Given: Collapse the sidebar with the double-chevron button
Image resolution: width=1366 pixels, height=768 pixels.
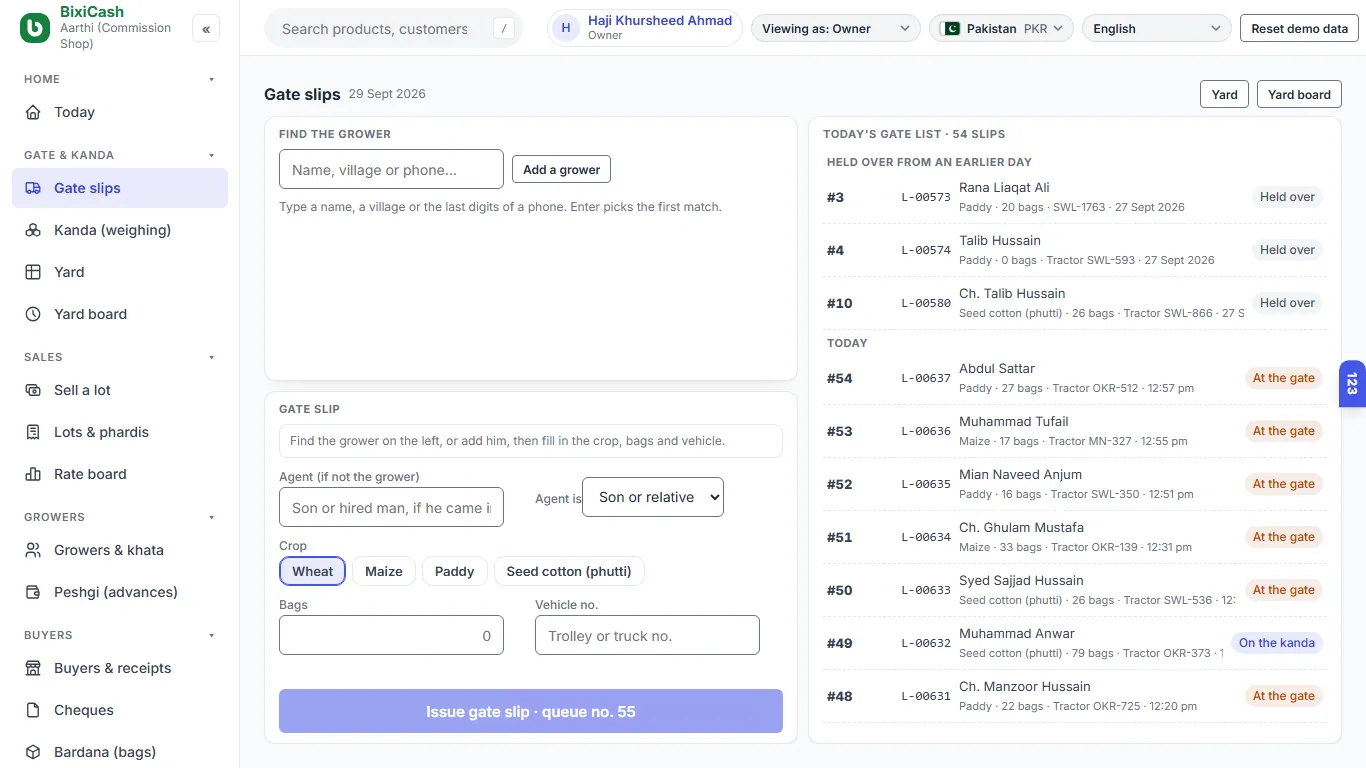Looking at the screenshot, I should coord(206,29).
